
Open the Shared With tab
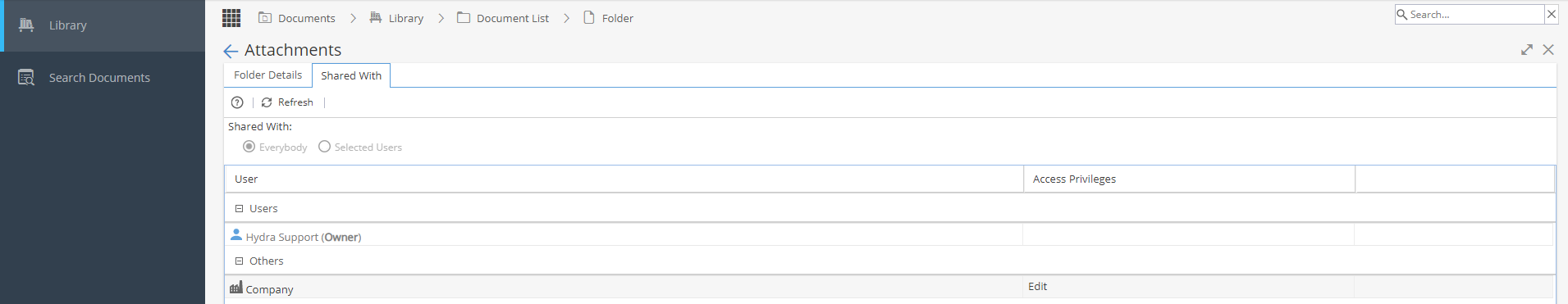pos(351,75)
